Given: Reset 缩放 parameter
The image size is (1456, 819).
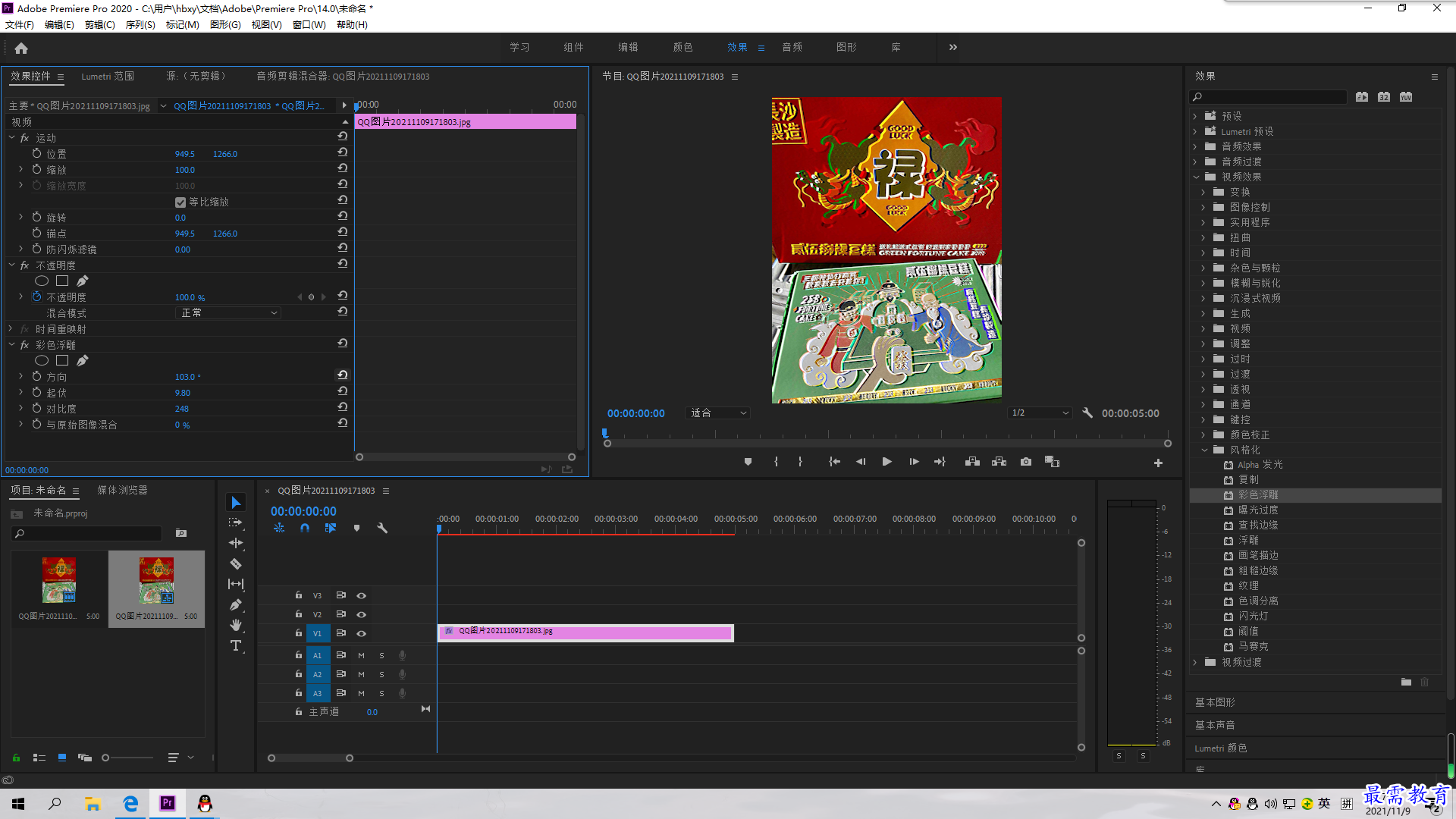Looking at the screenshot, I should tap(343, 168).
